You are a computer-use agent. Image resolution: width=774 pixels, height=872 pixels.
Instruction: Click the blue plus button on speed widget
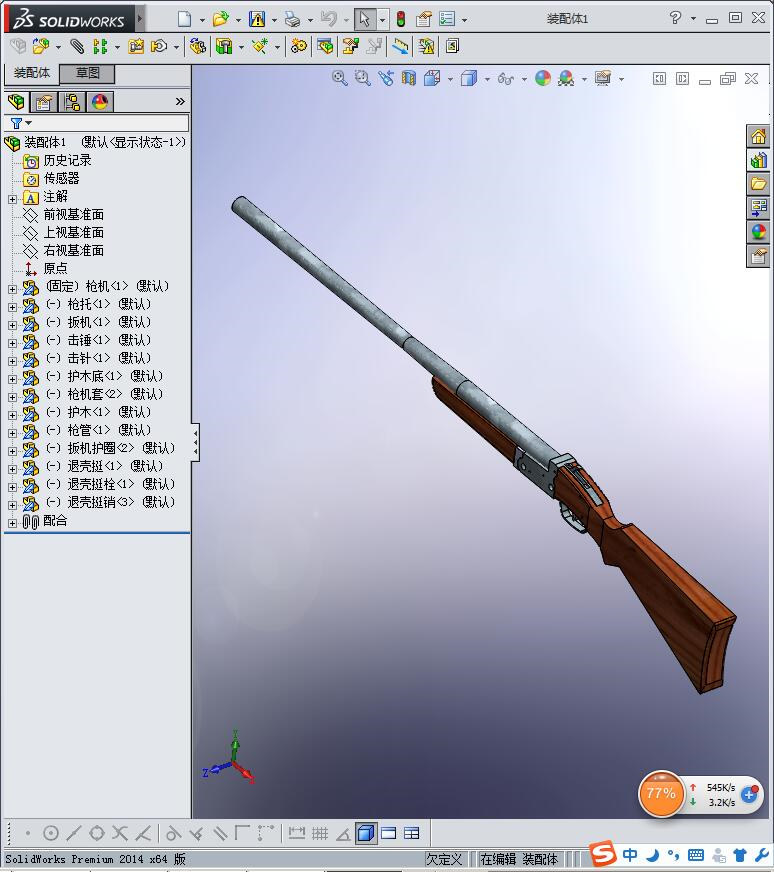pyautogui.click(x=750, y=794)
